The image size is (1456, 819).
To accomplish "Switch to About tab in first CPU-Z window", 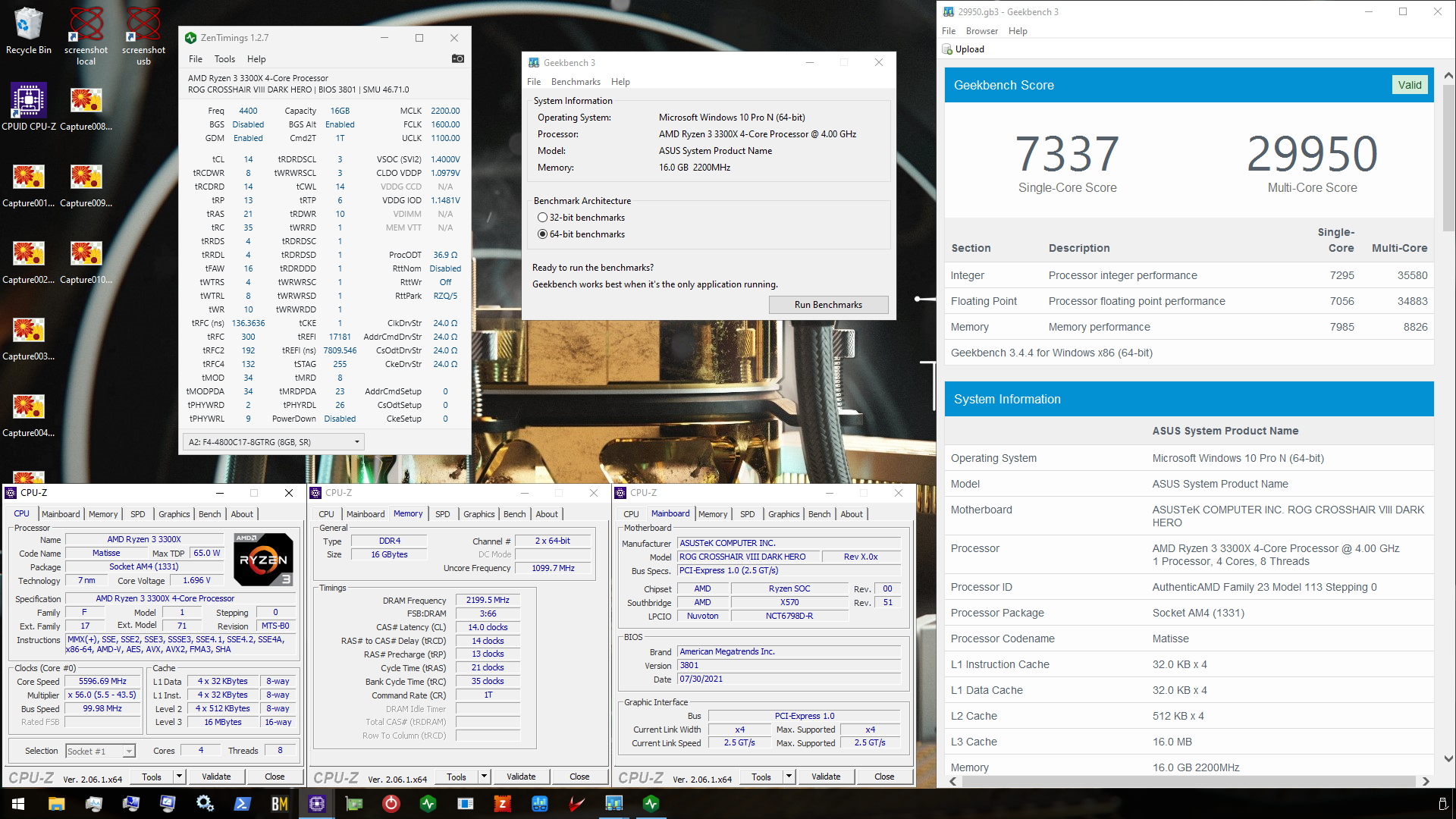I will coord(242,514).
